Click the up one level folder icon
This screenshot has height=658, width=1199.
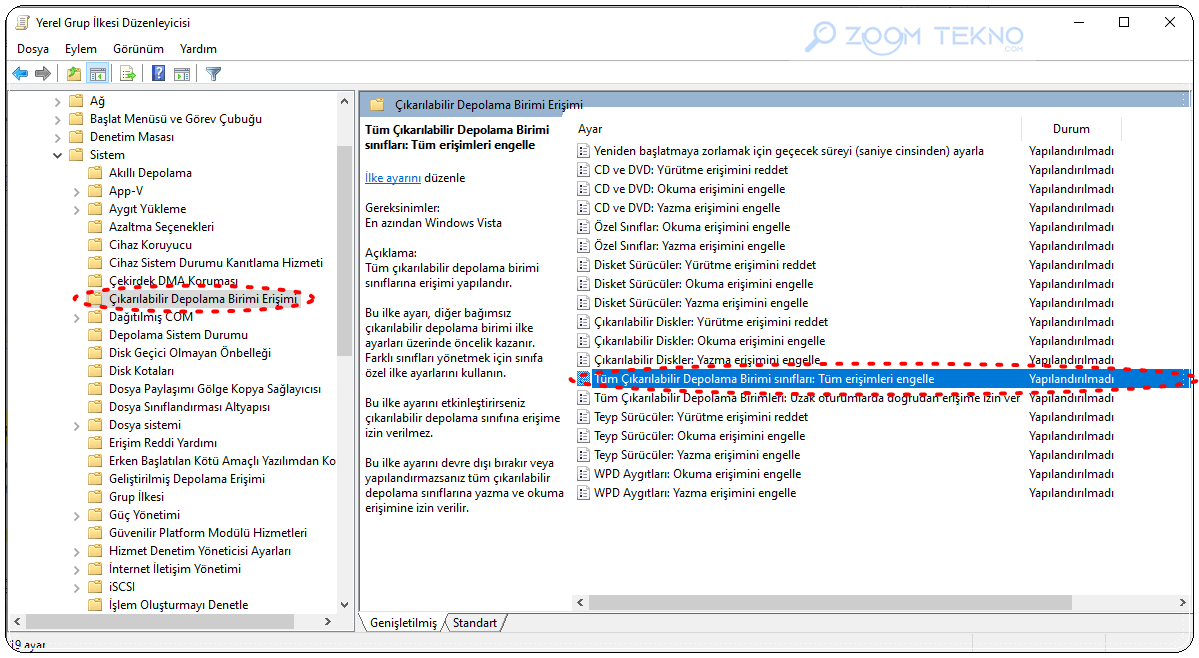(73, 74)
